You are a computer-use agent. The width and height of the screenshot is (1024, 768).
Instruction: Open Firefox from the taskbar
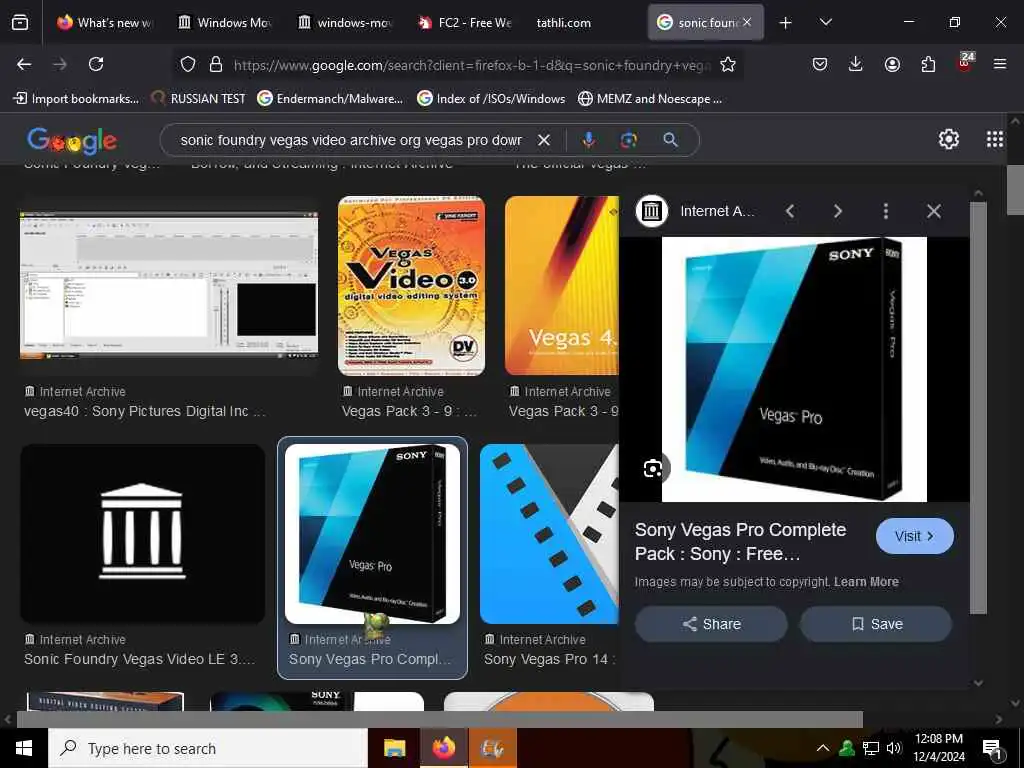(x=443, y=748)
